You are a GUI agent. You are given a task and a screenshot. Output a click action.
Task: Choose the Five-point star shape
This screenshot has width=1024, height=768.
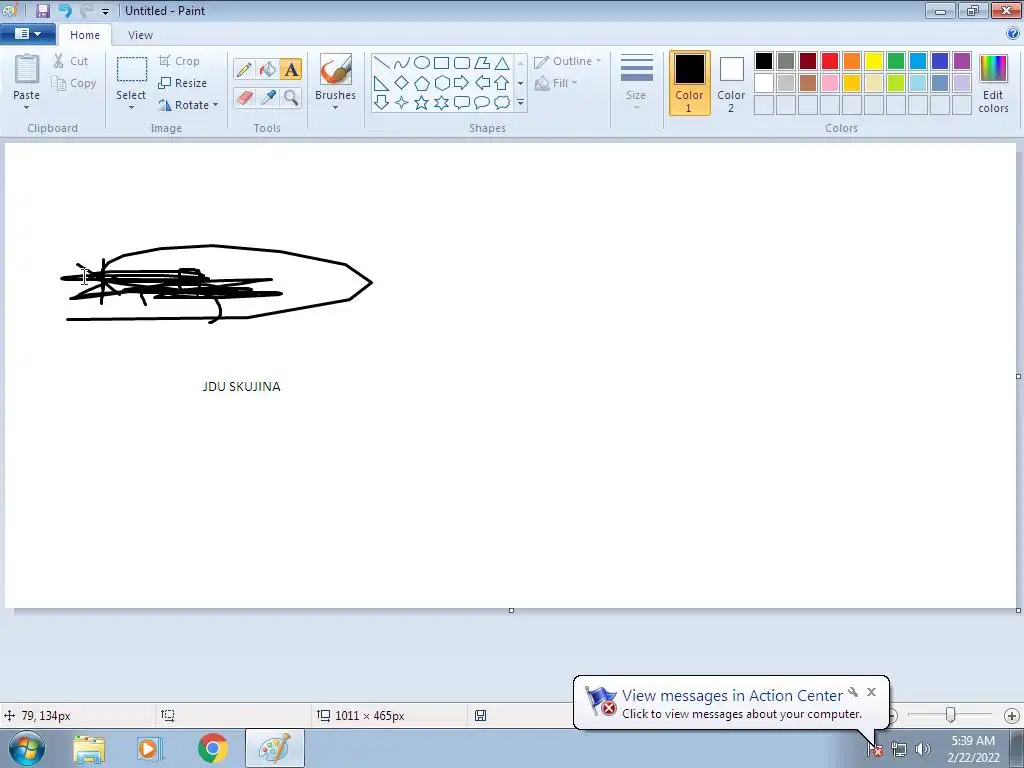click(422, 103)
